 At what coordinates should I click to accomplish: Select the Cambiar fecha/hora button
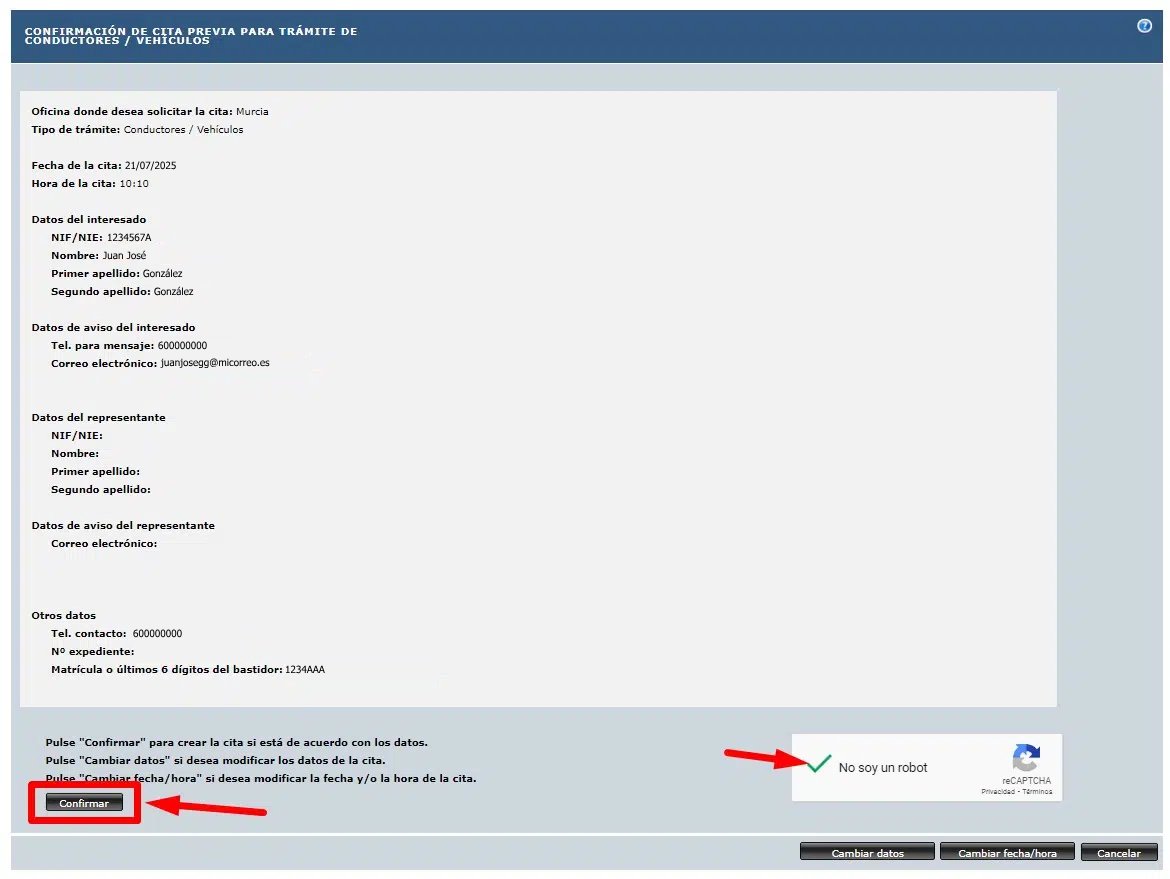click(1008, 853)
